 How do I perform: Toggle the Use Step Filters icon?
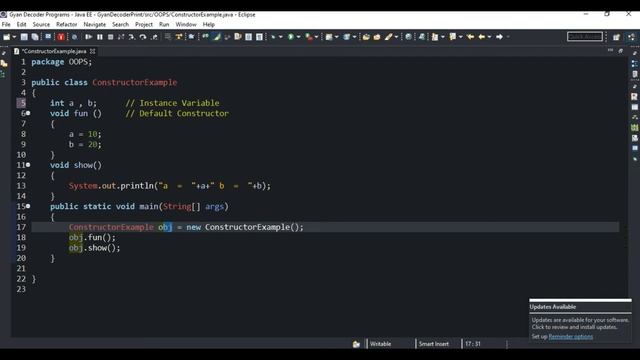(x=179, y=37)
